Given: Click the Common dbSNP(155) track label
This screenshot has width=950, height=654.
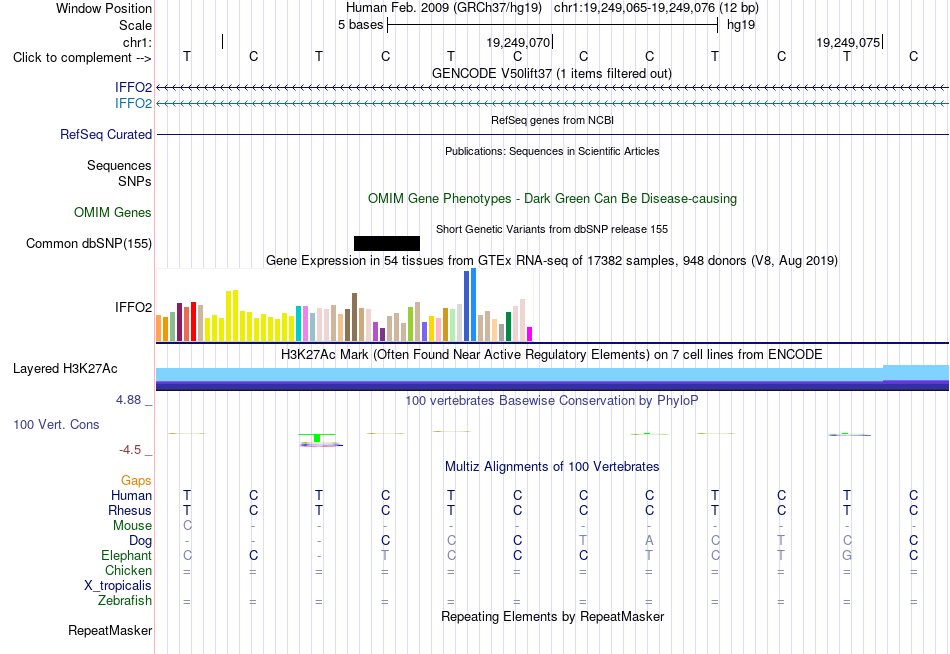Looking at the screenshot, I should pos(88,243).
